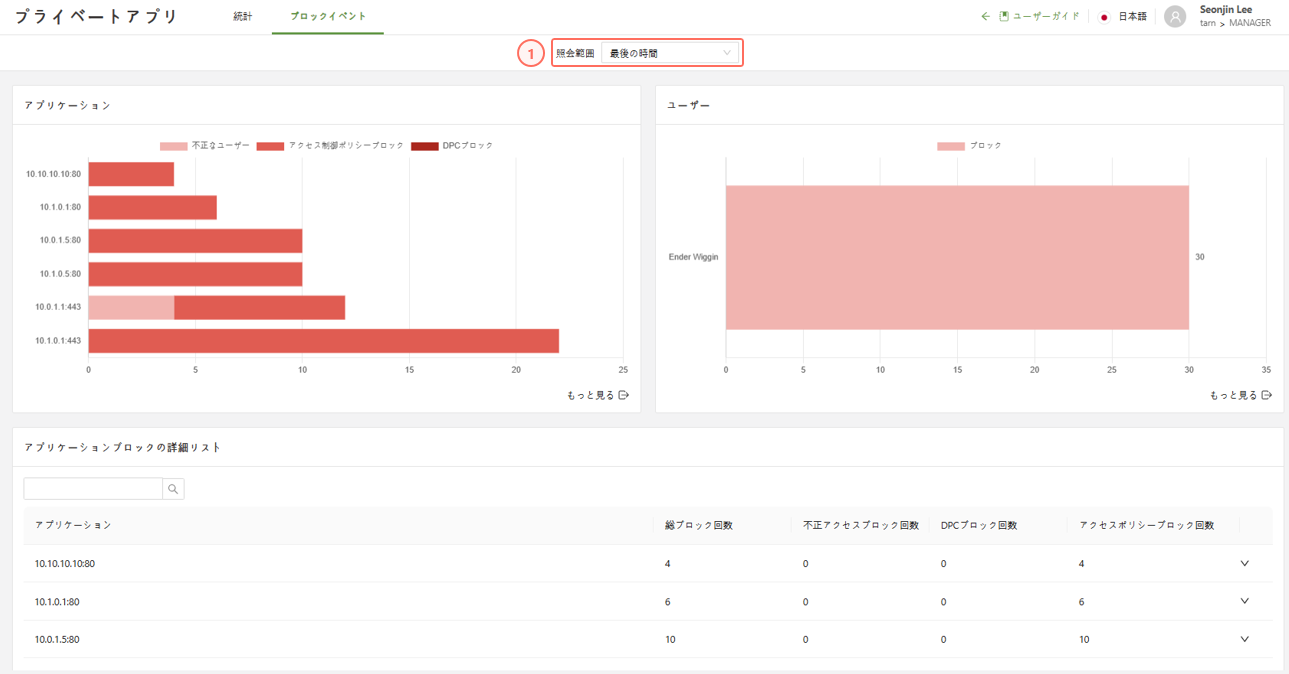Toggle DPCブロック legend series
The height and width of the screenshot is (674, 1289).
(452, 146)
